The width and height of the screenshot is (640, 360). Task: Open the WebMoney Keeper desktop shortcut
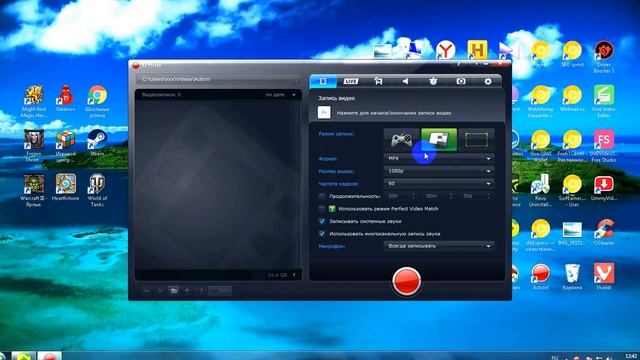tap(540, 101)
